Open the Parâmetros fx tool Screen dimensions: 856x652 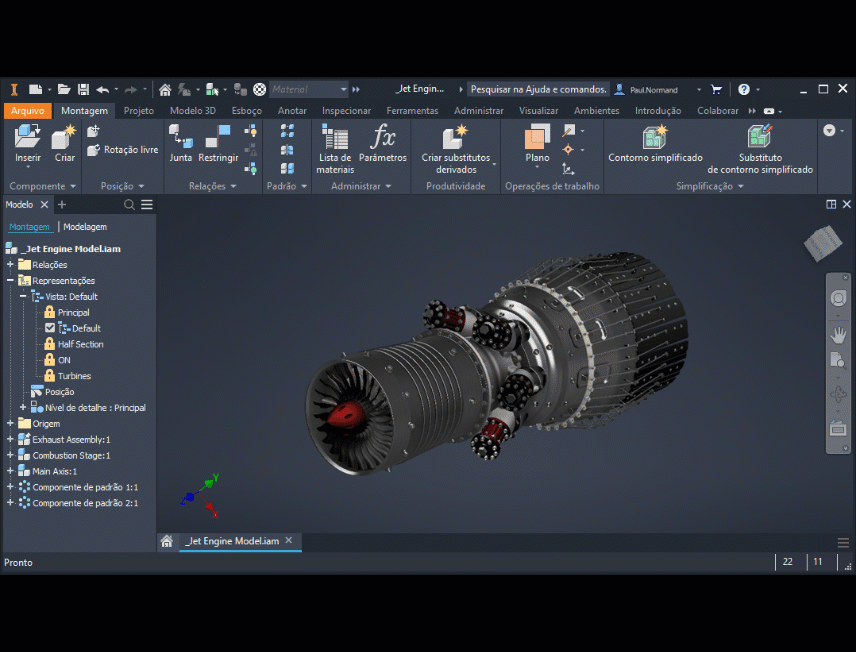coord(383,138)
